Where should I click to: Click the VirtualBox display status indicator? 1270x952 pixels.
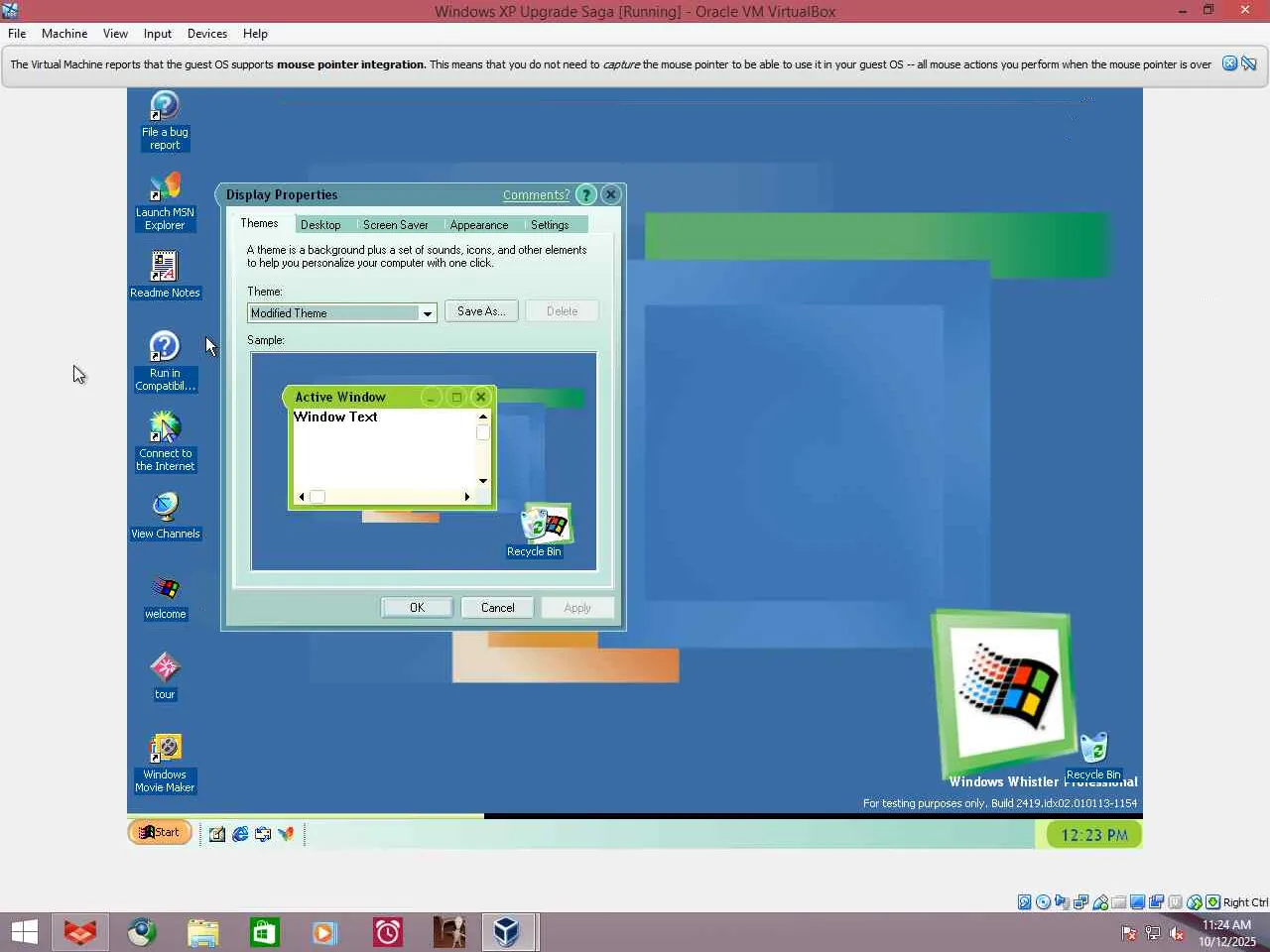[1138, 902]
